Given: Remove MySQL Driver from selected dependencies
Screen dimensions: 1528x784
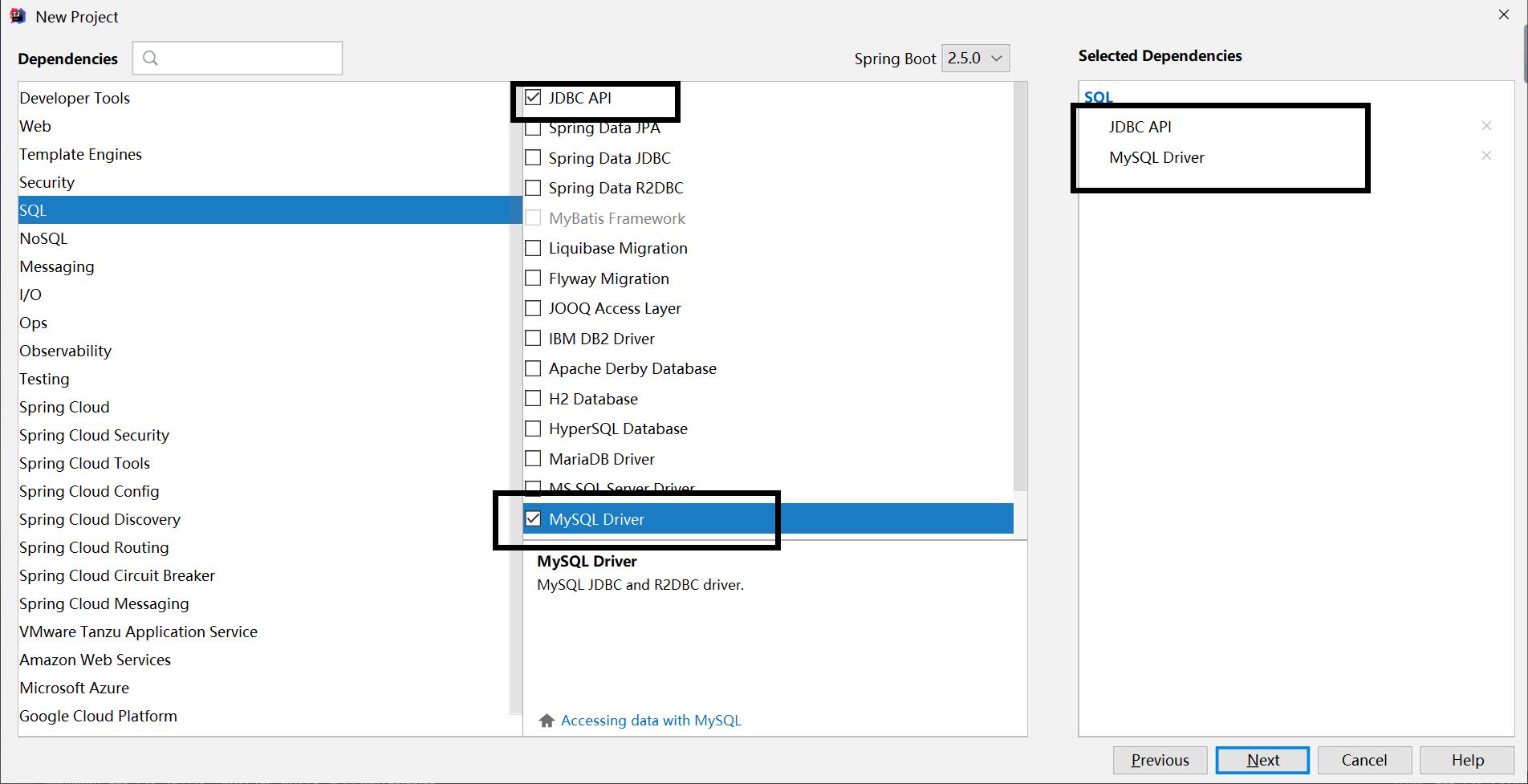Looking at the screenshot, I should pos(1486,156).
